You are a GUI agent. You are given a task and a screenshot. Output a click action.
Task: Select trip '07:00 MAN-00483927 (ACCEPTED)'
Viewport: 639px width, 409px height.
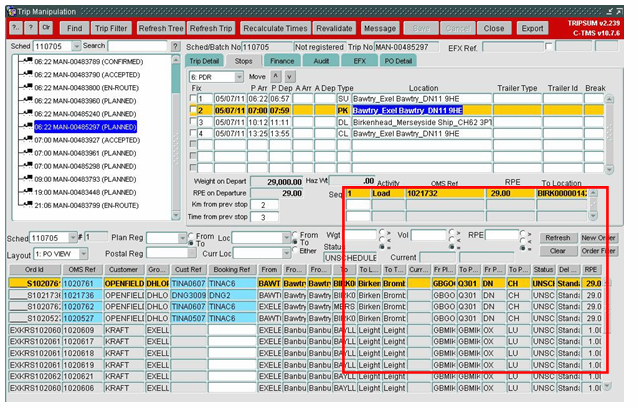(x=87, y=140)
